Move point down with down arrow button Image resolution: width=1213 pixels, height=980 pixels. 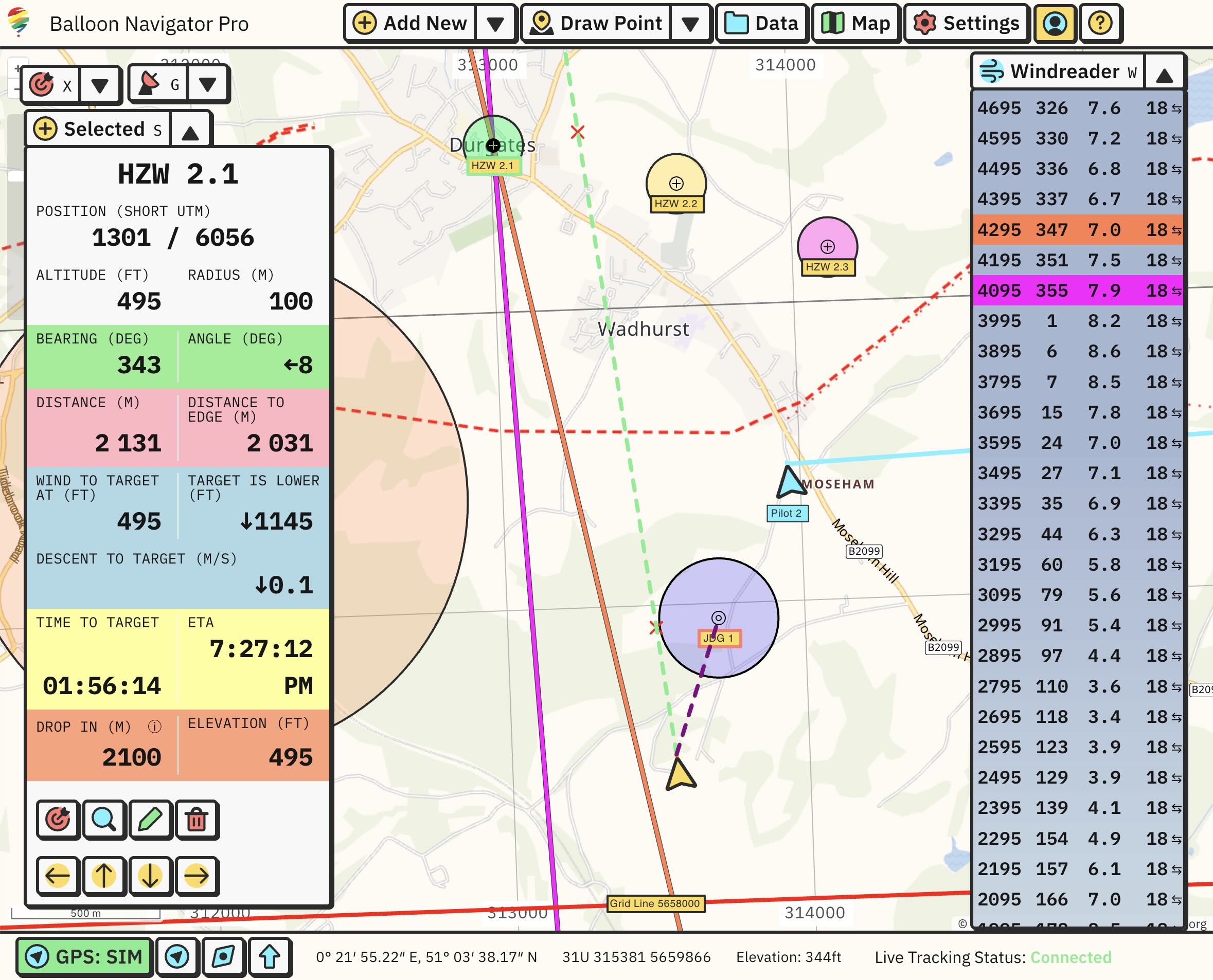[150, 876]
